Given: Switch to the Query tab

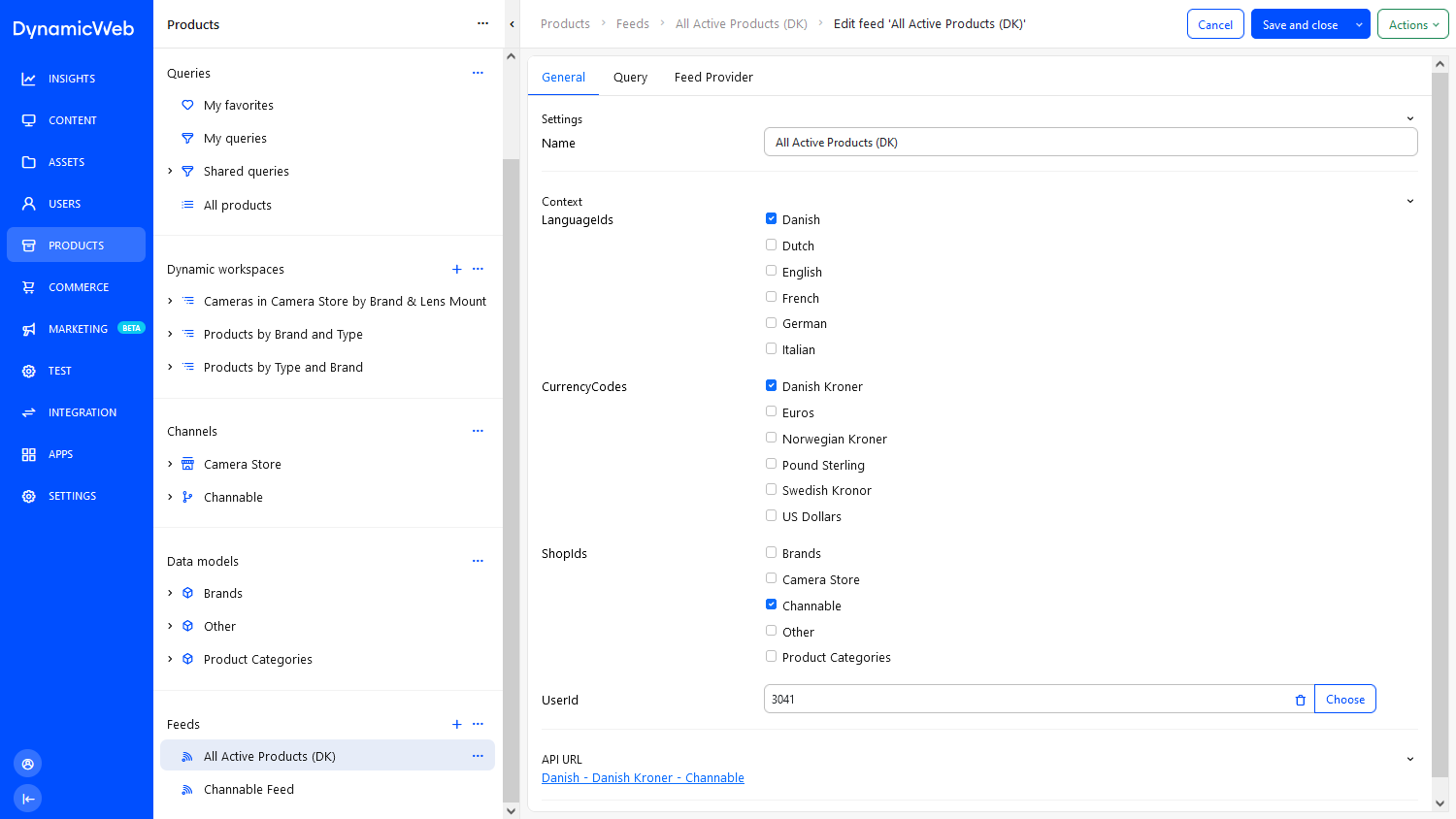Looking at the screenshot, I should [630, 77].
